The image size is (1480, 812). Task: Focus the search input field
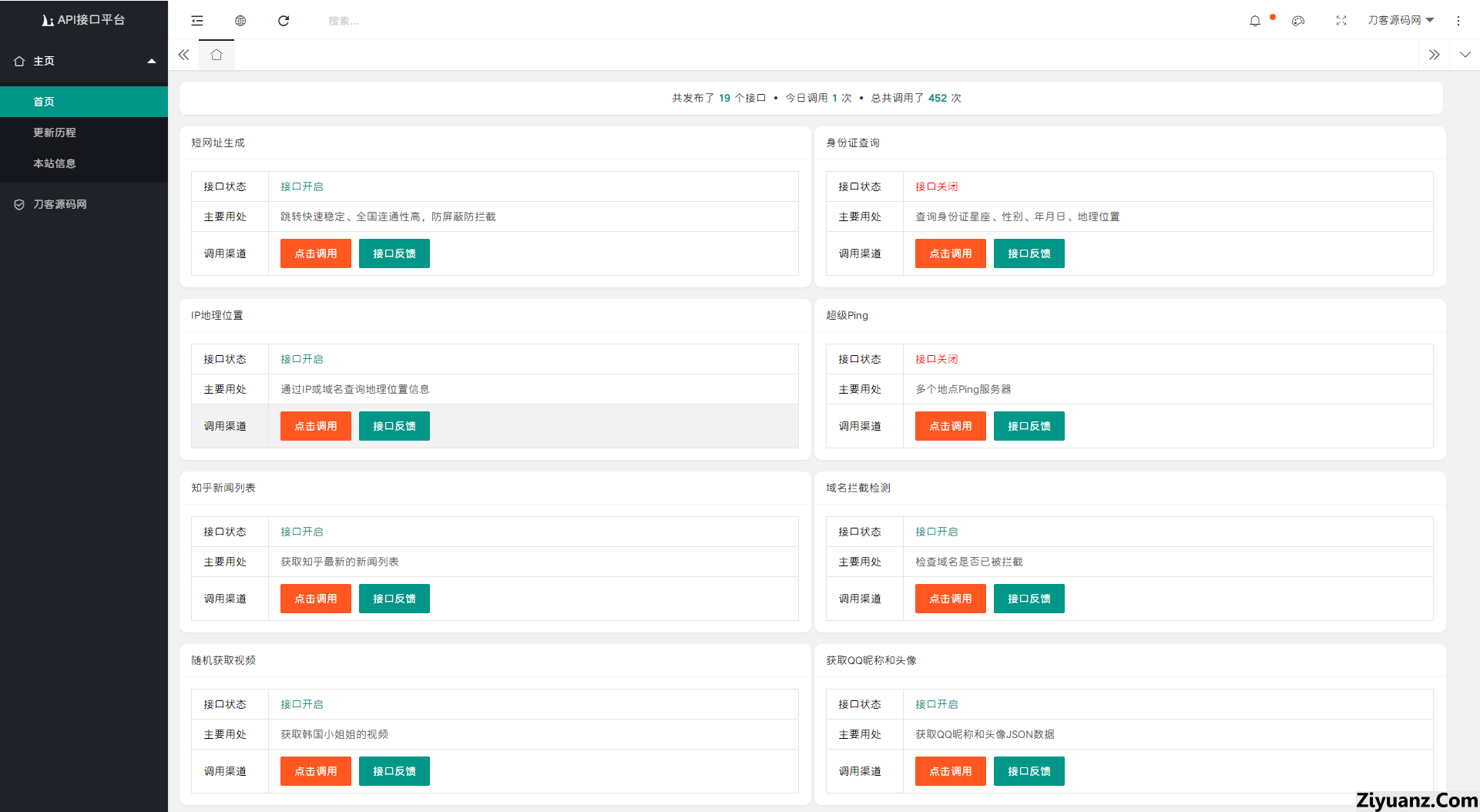(x=385, y=21)
